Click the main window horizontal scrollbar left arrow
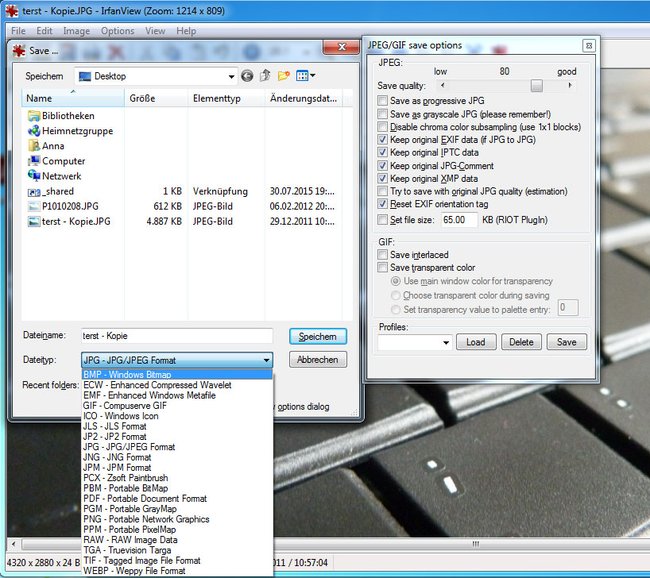The width and height of the screenshot is (650, 578). coord(14,544)
